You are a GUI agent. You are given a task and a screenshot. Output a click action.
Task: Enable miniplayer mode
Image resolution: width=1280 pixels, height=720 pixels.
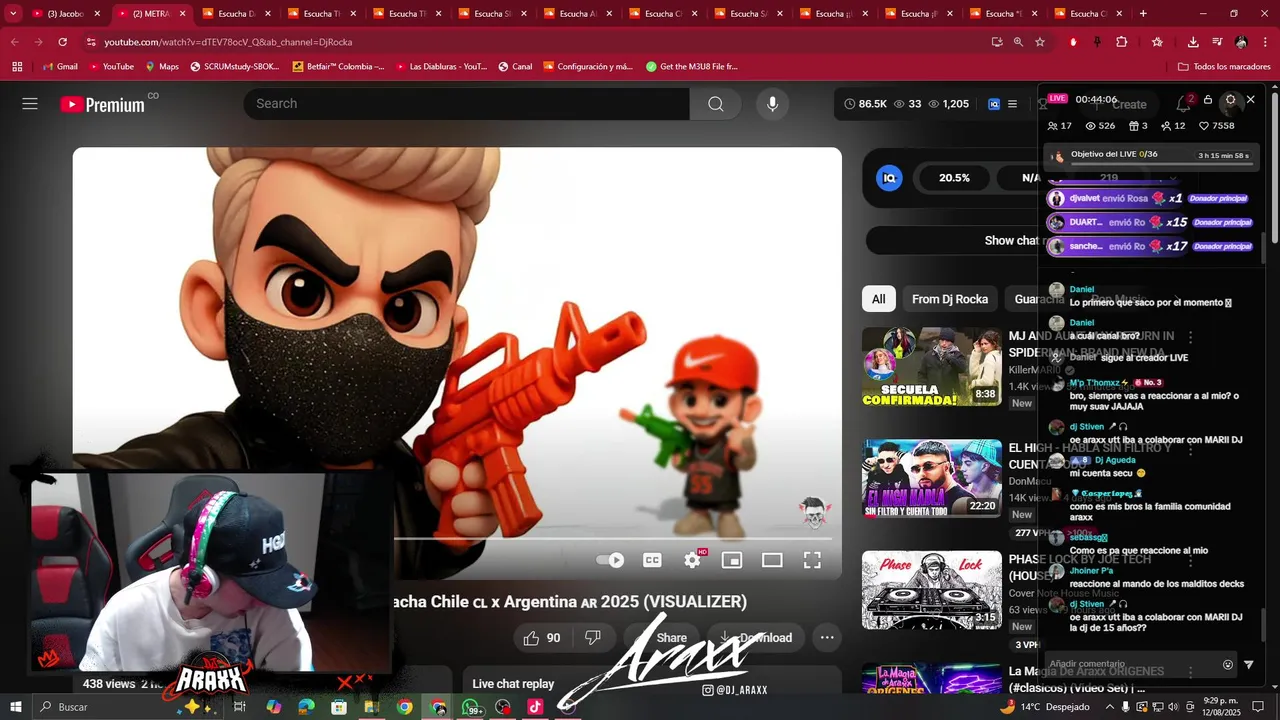(732, 560)
